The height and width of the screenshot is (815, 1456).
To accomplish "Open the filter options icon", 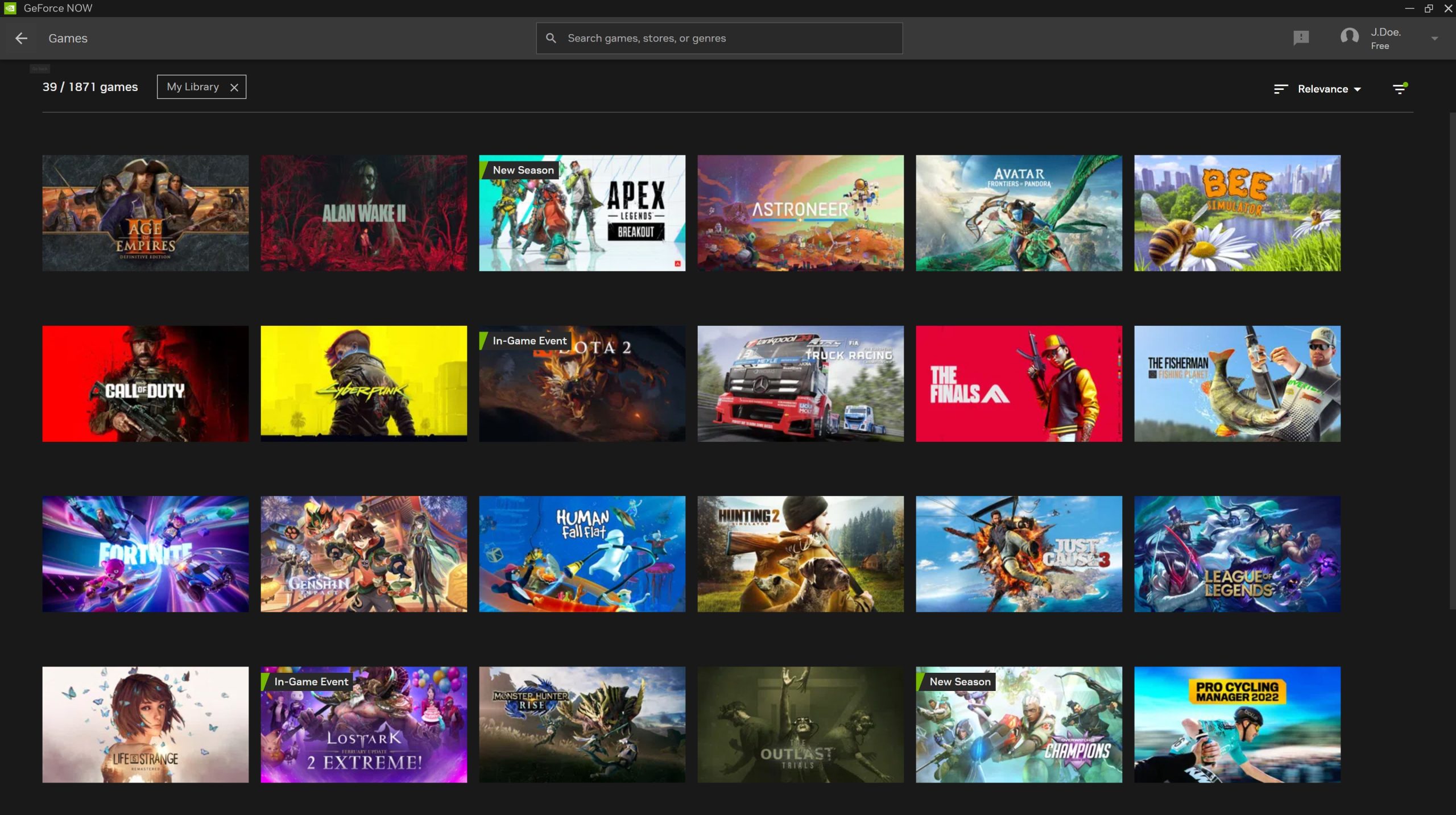I will (x=1400, y=89).
